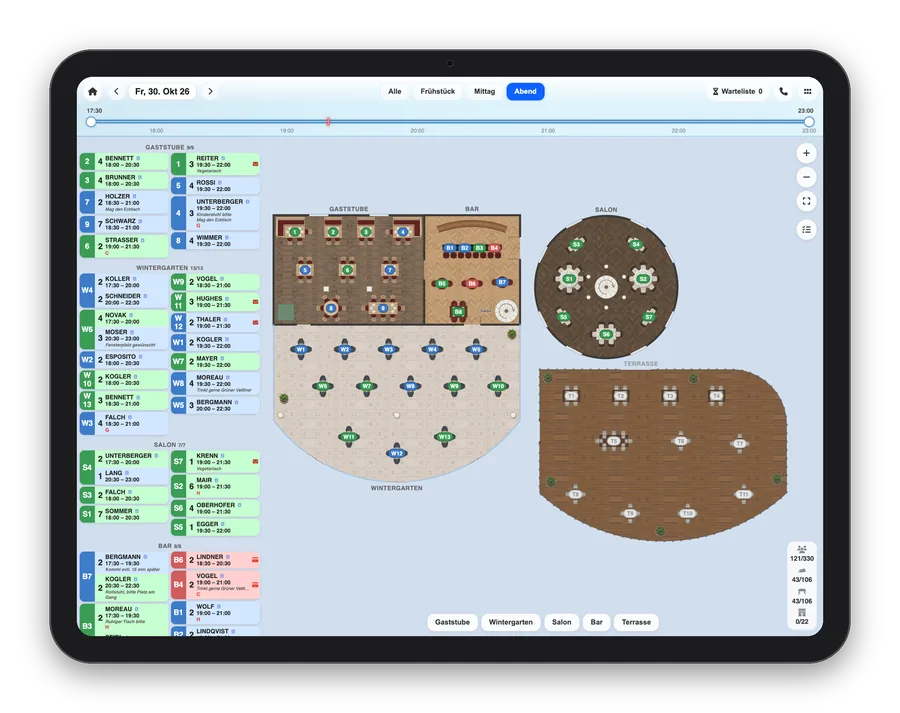Switch to the Mittag tab
This screenshot has height=713, width=900.
(484, 91)
